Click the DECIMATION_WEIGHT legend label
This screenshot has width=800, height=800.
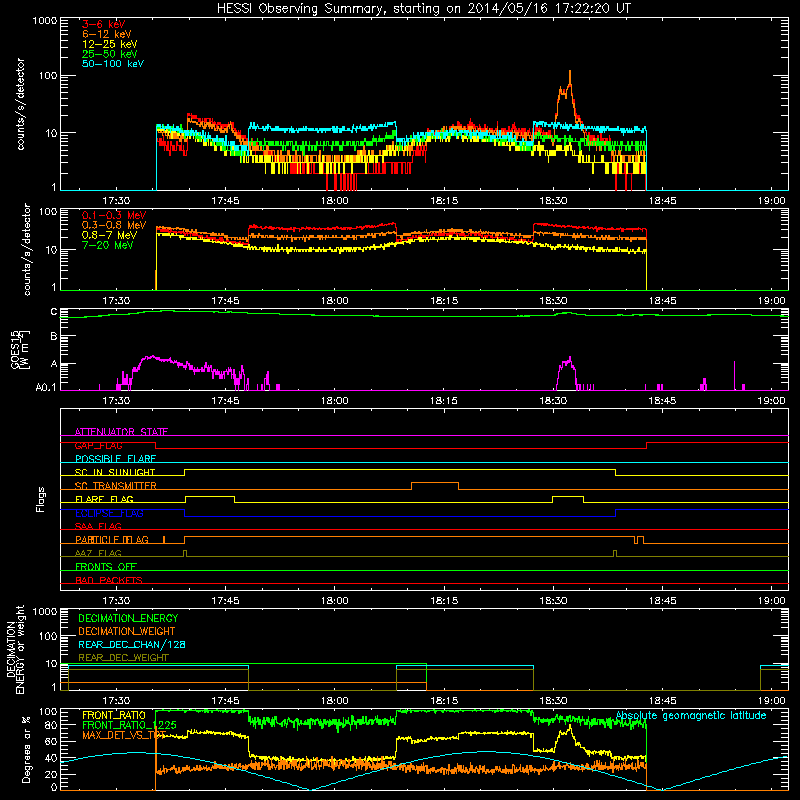coord(127,631)
